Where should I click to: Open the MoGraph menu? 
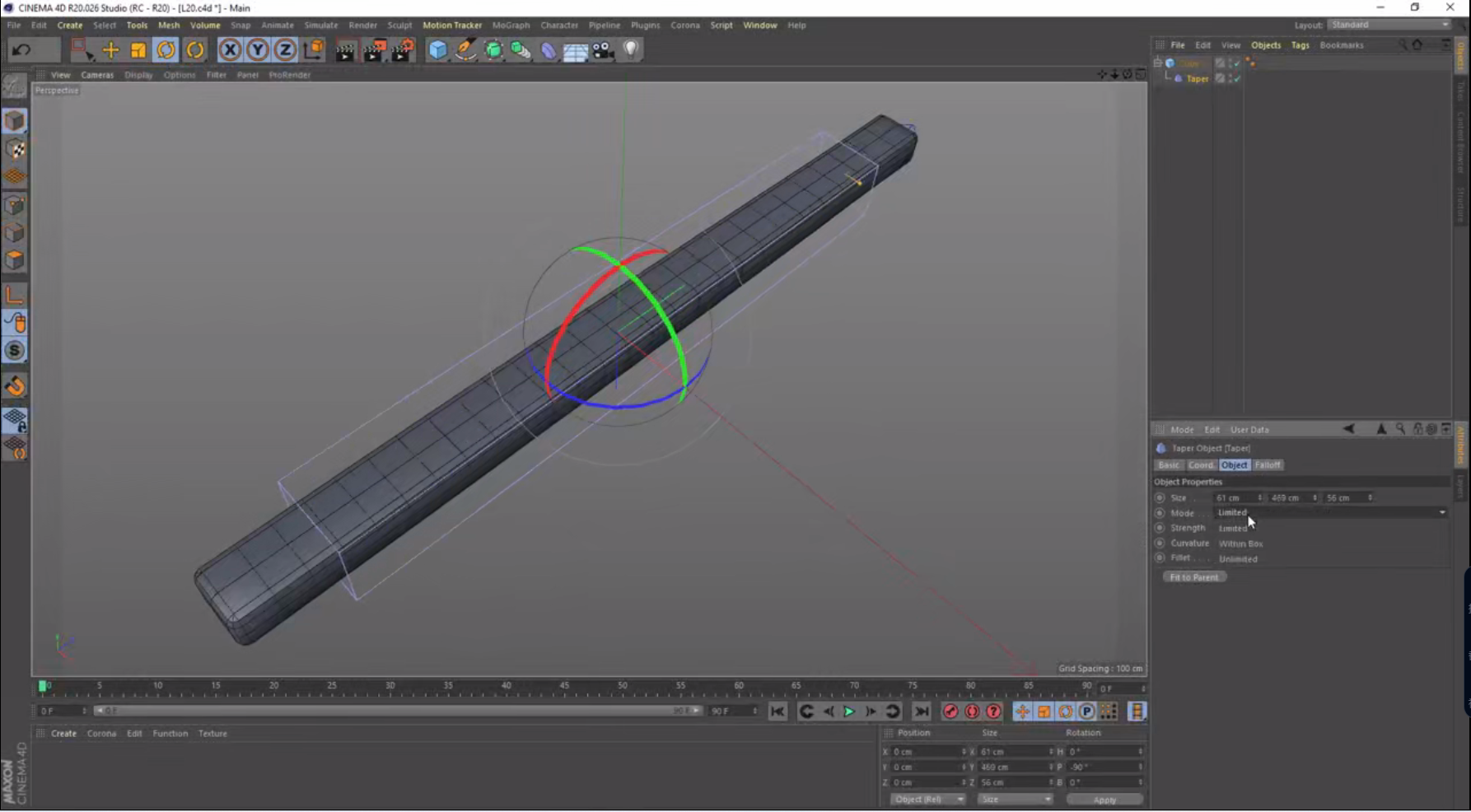click(x=511, y=25)
